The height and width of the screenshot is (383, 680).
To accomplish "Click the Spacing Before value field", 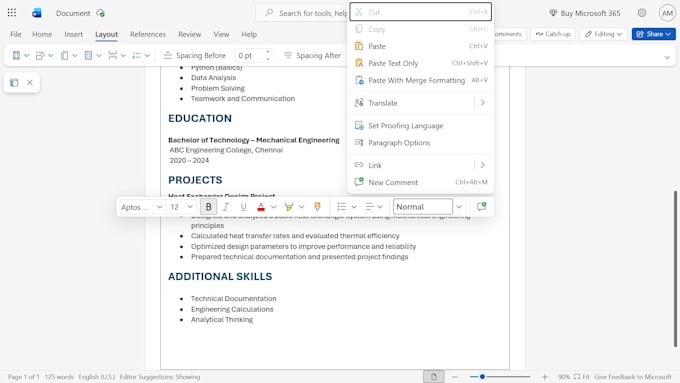I will click(x=249, y=56).
